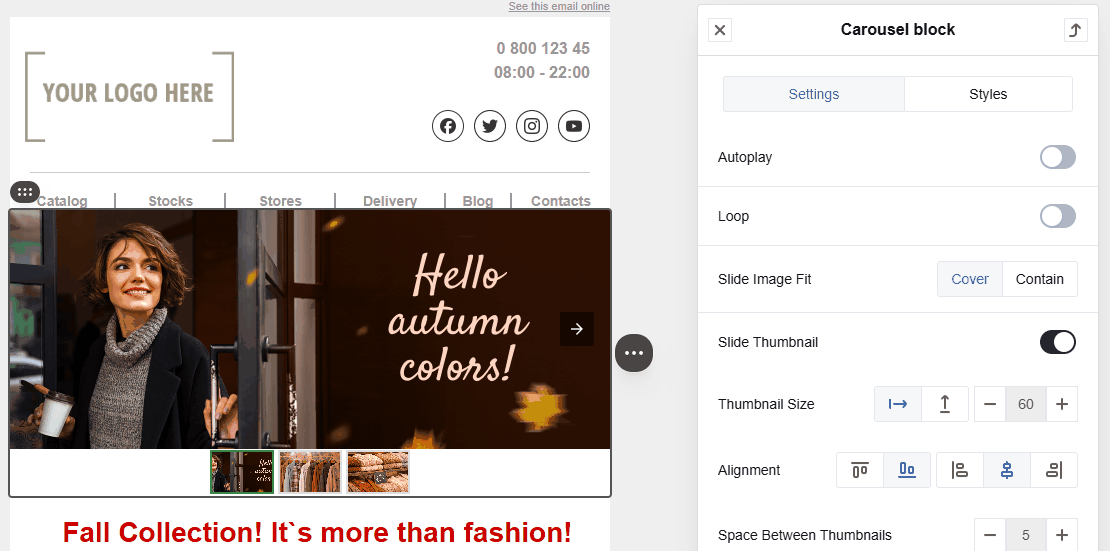The width and height of the screenshot is (1110, 551).
Task: Increase Space Between Thumbnails
Action: point(1062,535)
